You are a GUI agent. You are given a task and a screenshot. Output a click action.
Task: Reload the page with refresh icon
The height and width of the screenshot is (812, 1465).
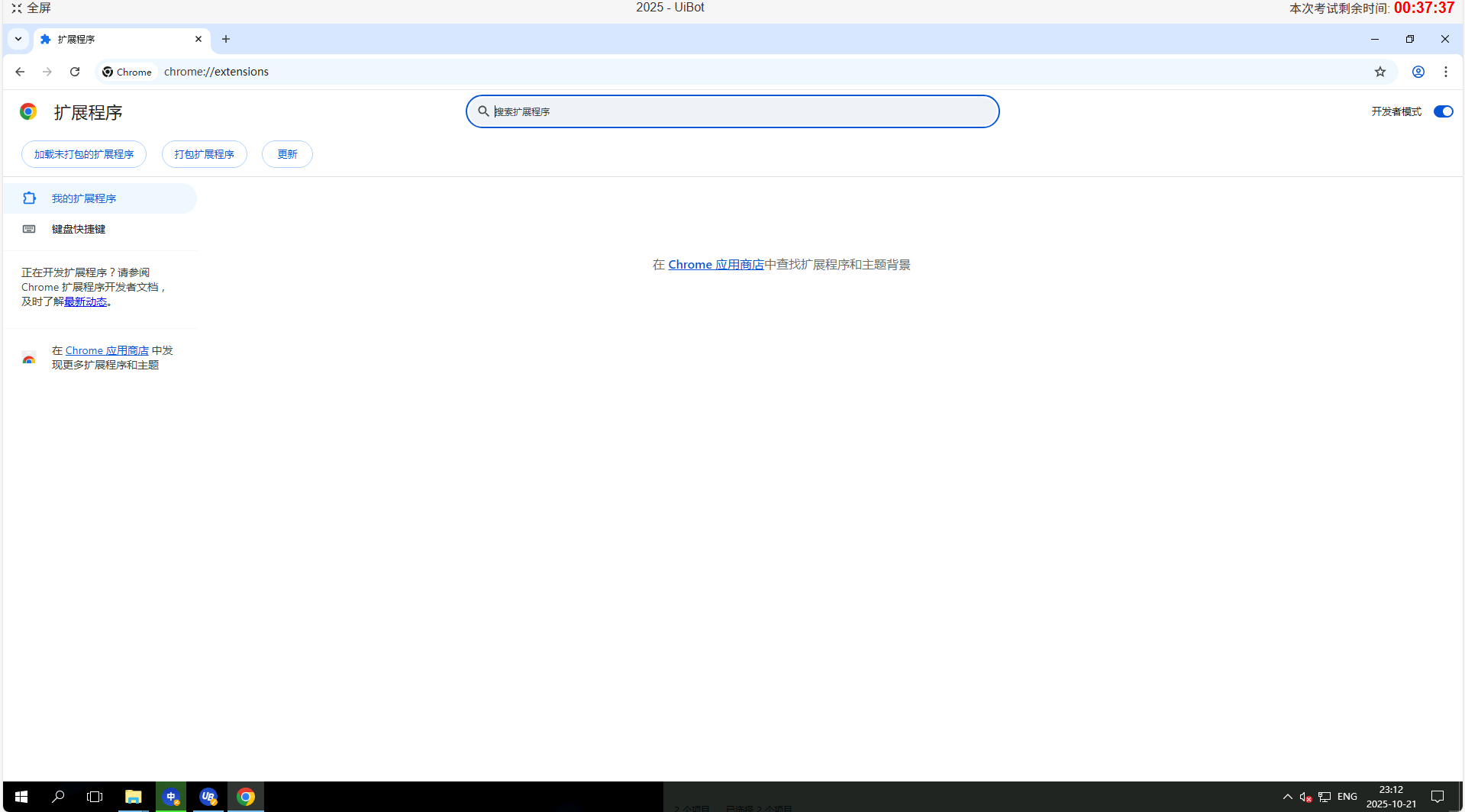click(x=75, y=72)
